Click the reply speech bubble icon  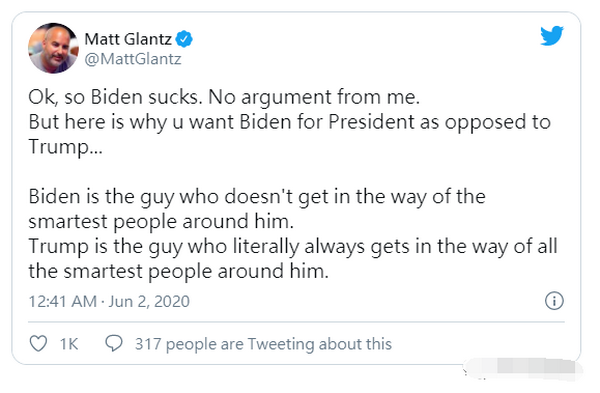coord(114,343)
